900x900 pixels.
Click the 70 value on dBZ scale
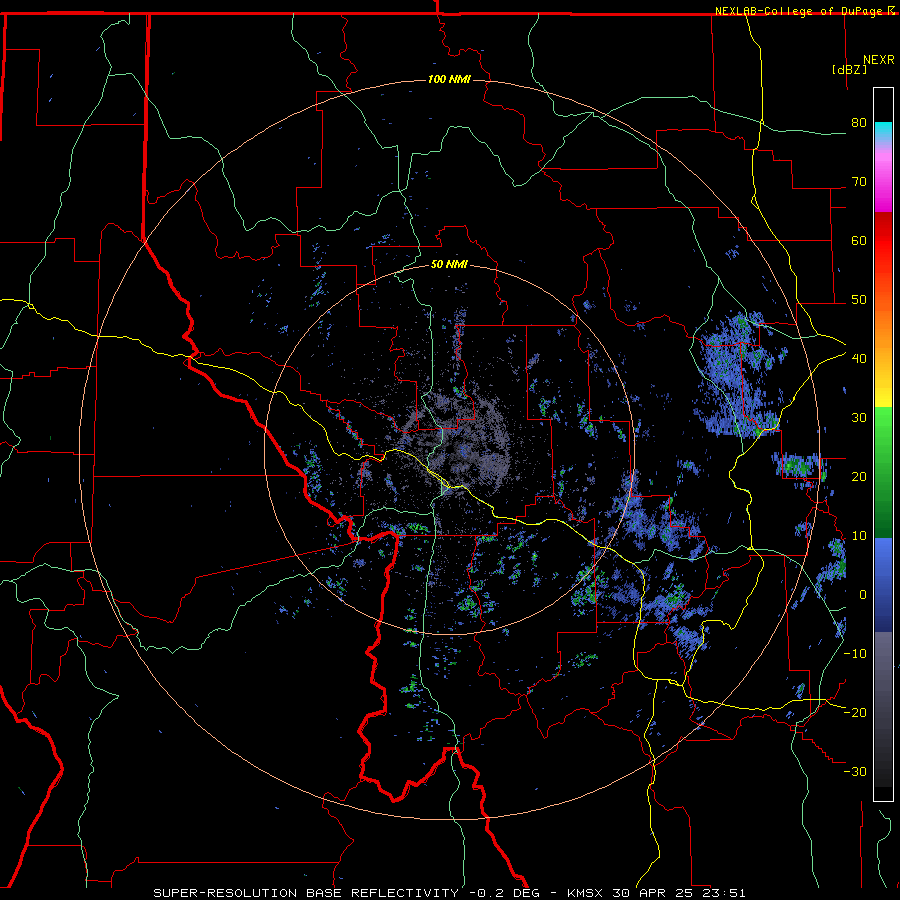859,182
